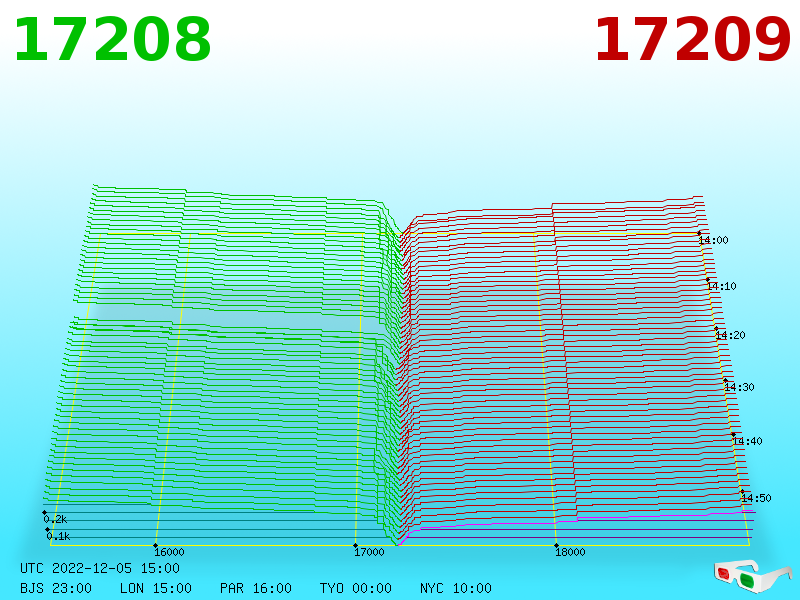Select the 14:30 time axis marker
The height and width of the screenshot is (600, 800).
pyautogui.click(x=739, y=387)
